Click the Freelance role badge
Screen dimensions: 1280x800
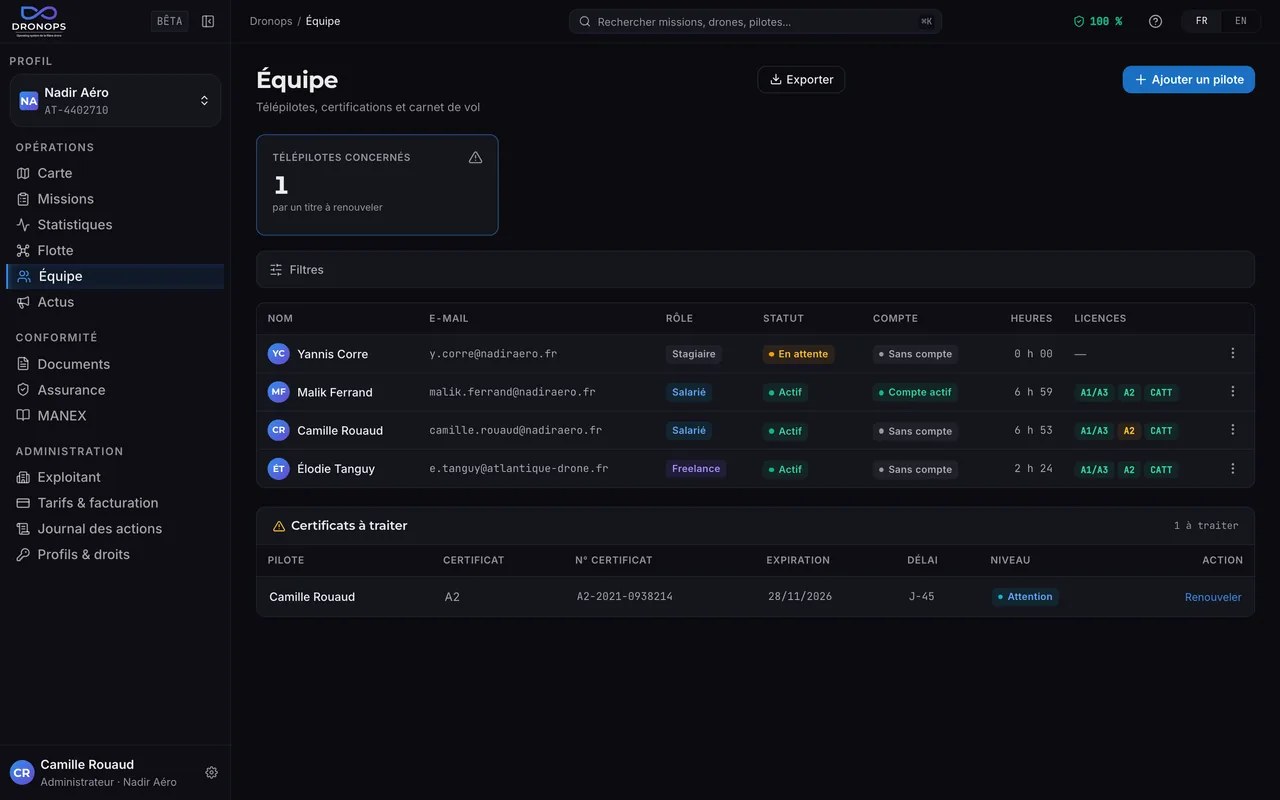695,468
